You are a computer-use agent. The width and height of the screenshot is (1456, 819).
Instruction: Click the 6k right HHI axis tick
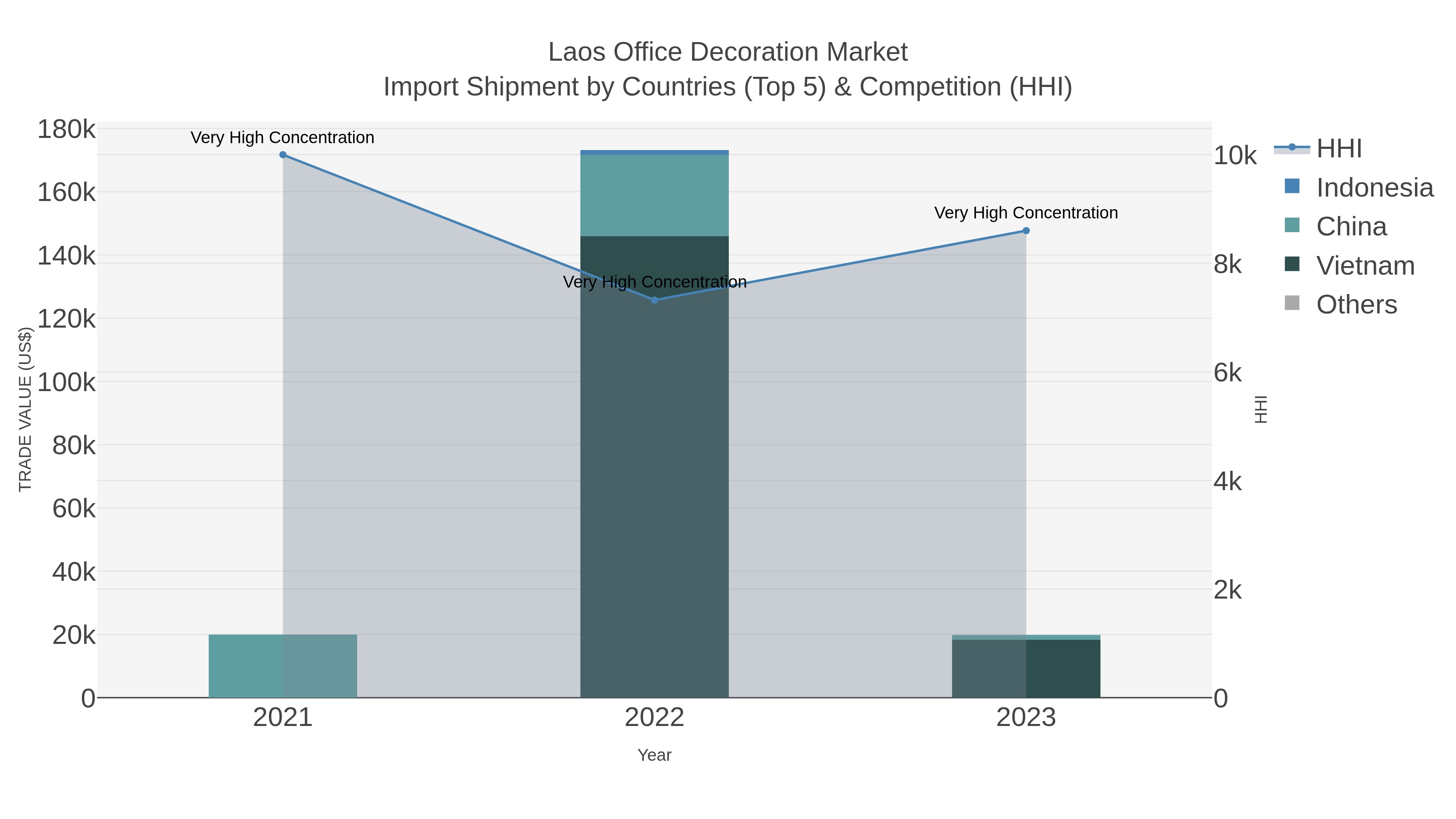[1227, 373]
